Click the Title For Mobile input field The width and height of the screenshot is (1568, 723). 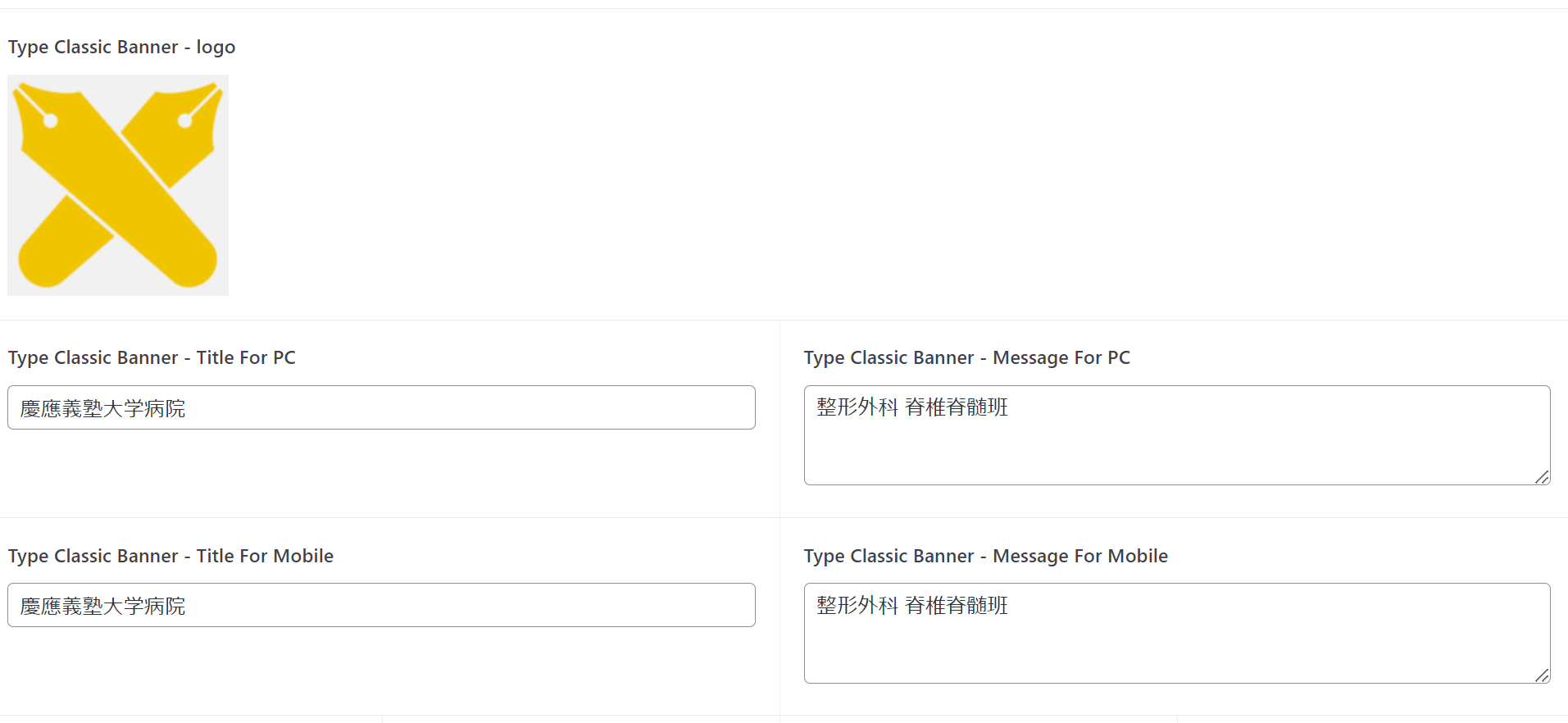pos(381,605)
